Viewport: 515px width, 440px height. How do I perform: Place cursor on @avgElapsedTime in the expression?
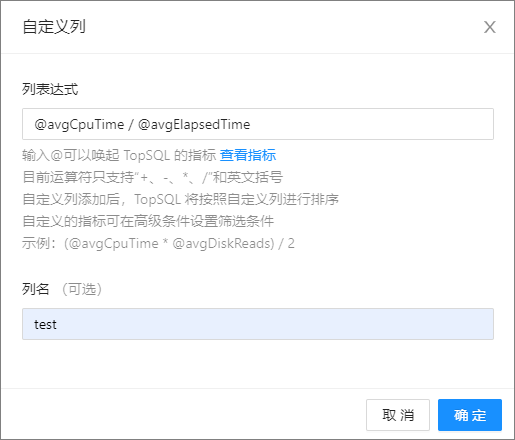pyautogui.click(x=194, y=125)
